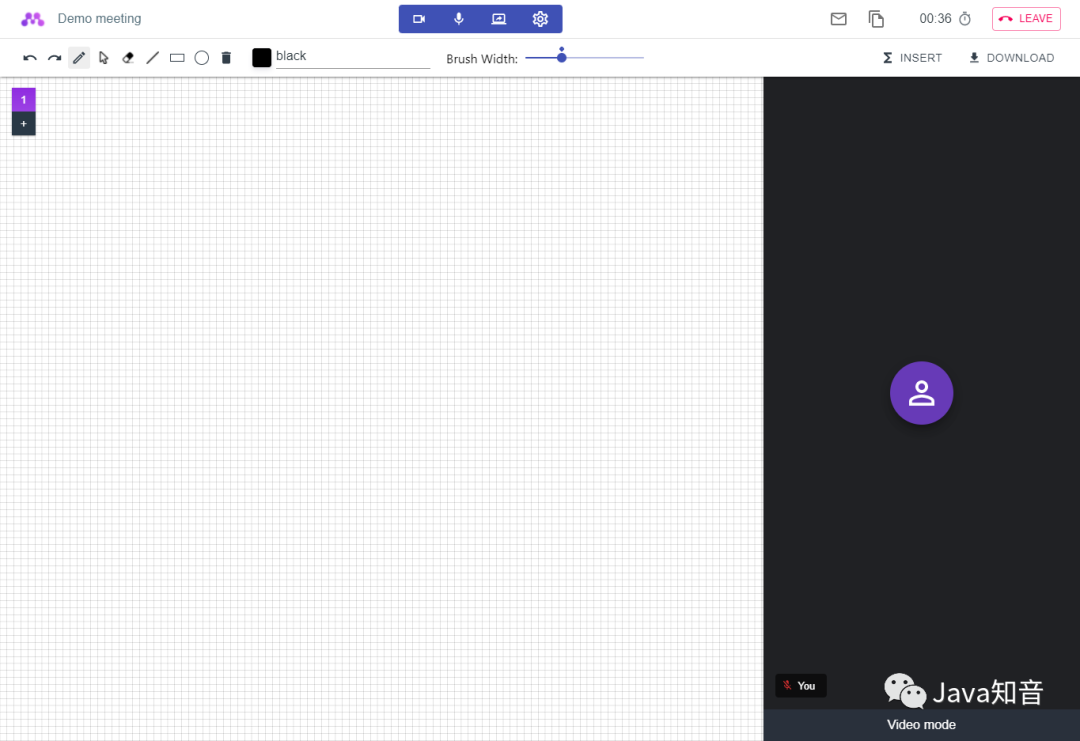Click the stopwatch timer icon
Image resolution: width=1080 pixels, height=741 pixels.
click(x=965, y=19)
